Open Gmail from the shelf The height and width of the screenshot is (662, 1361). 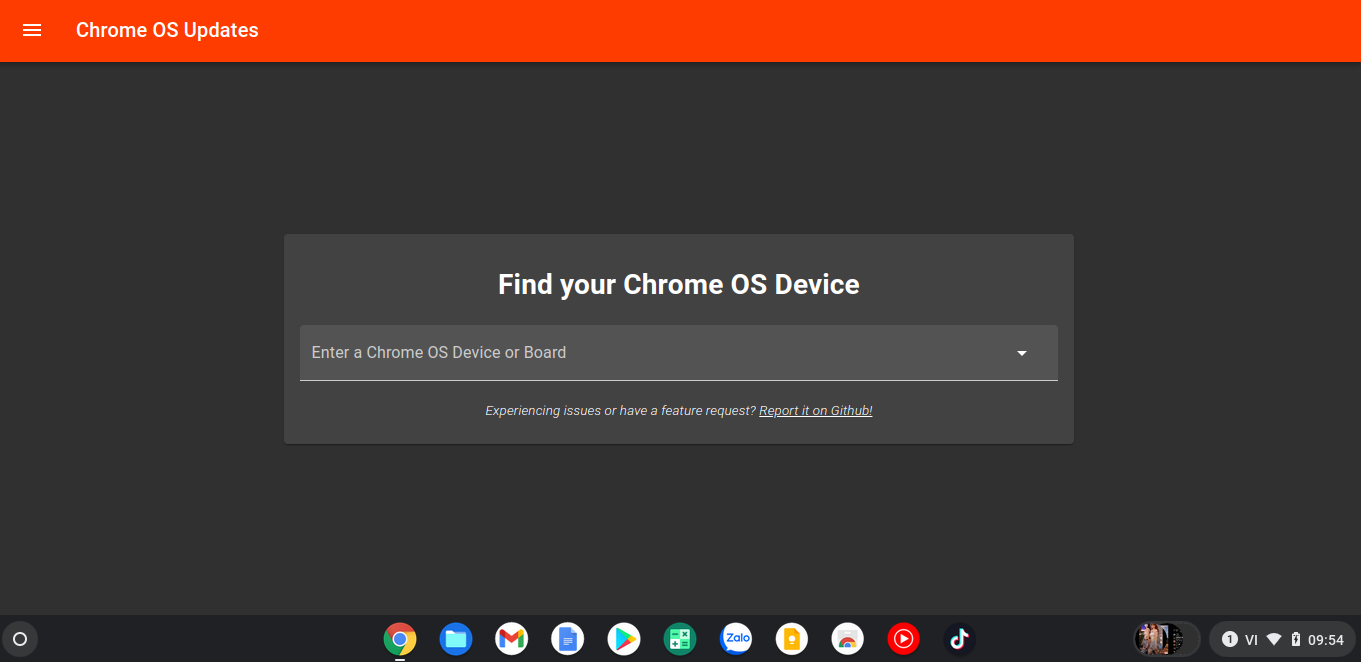point(512,639)
